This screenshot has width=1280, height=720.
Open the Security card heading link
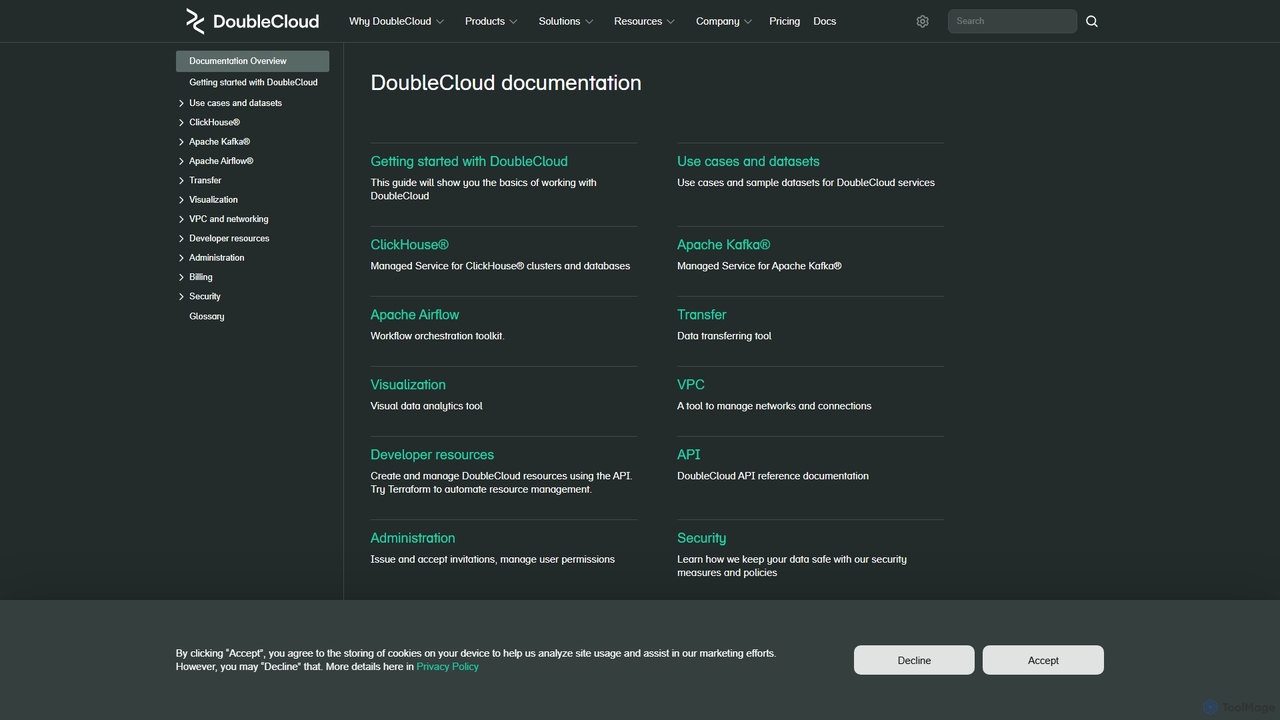[702, 538]
